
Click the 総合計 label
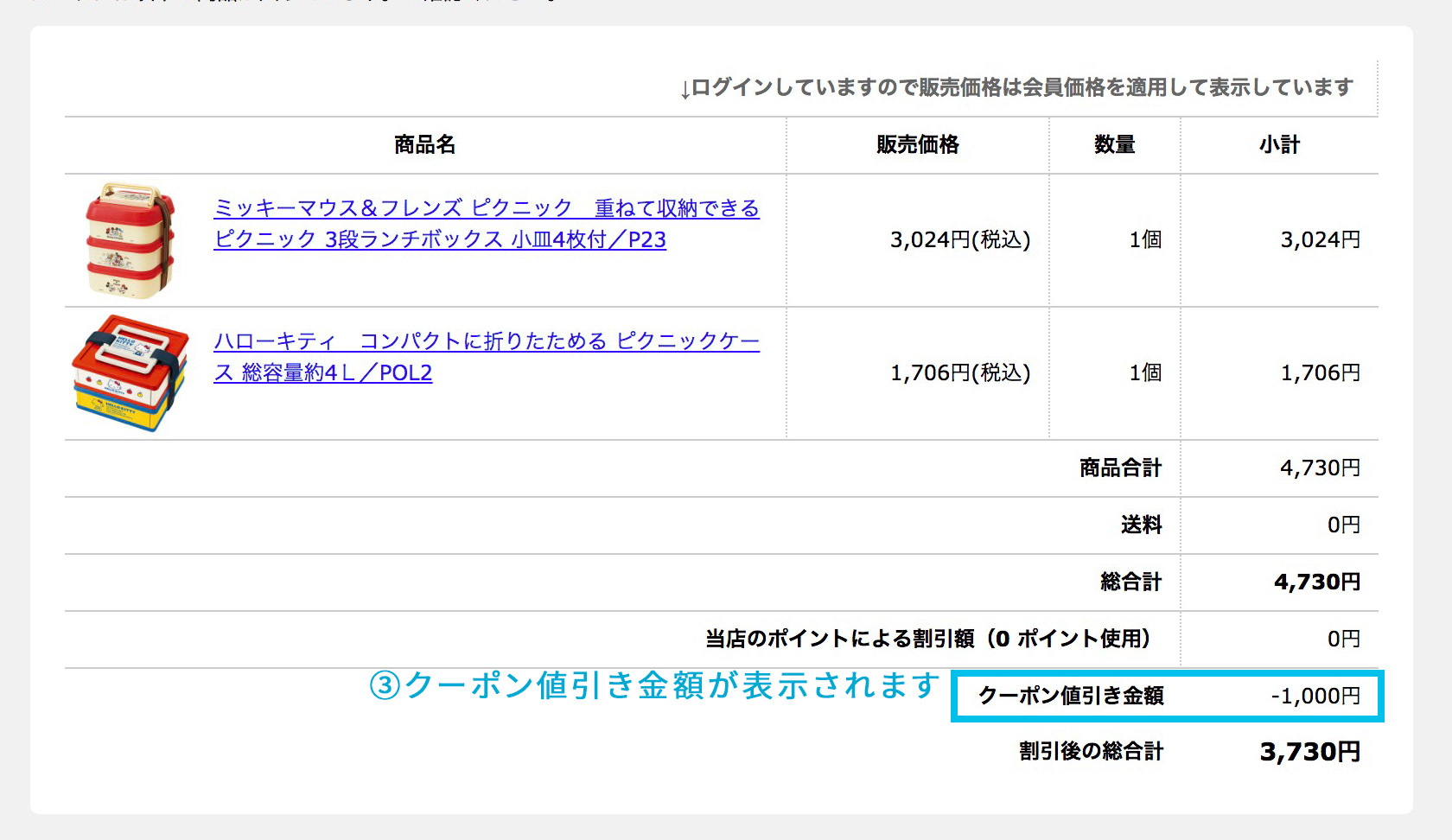pos(1130,582)
